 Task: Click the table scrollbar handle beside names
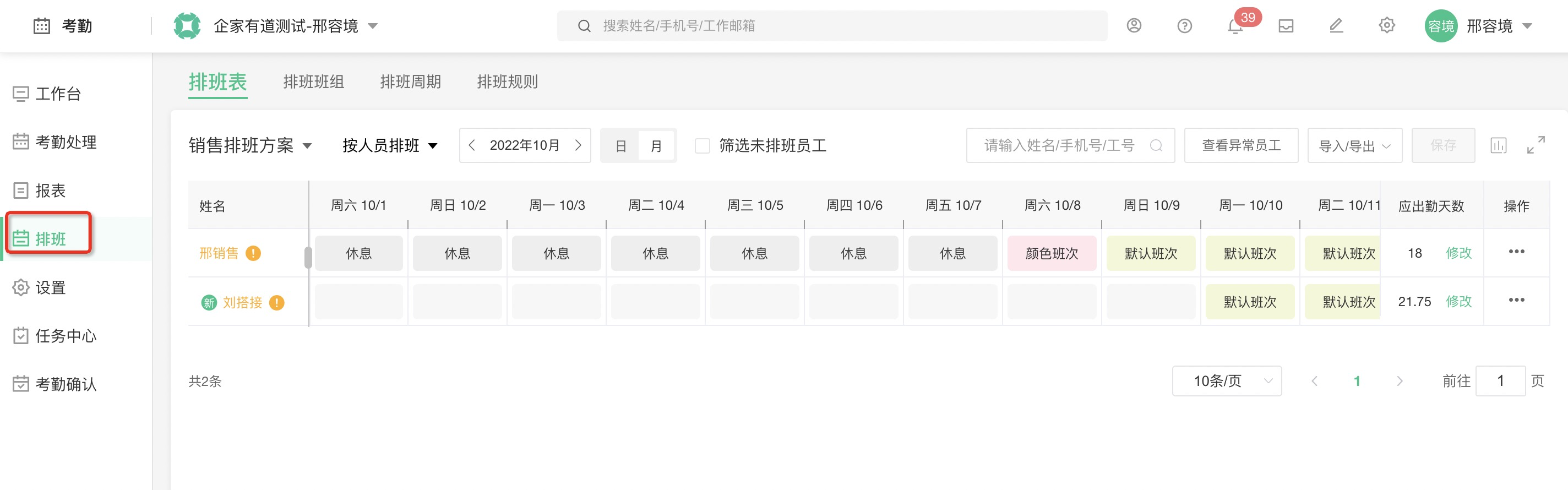(x=308, y=257)
